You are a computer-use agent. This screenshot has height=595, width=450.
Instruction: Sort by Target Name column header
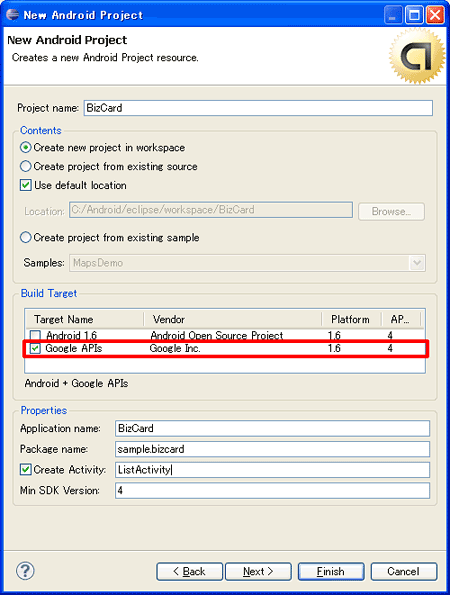coord(85,320)
